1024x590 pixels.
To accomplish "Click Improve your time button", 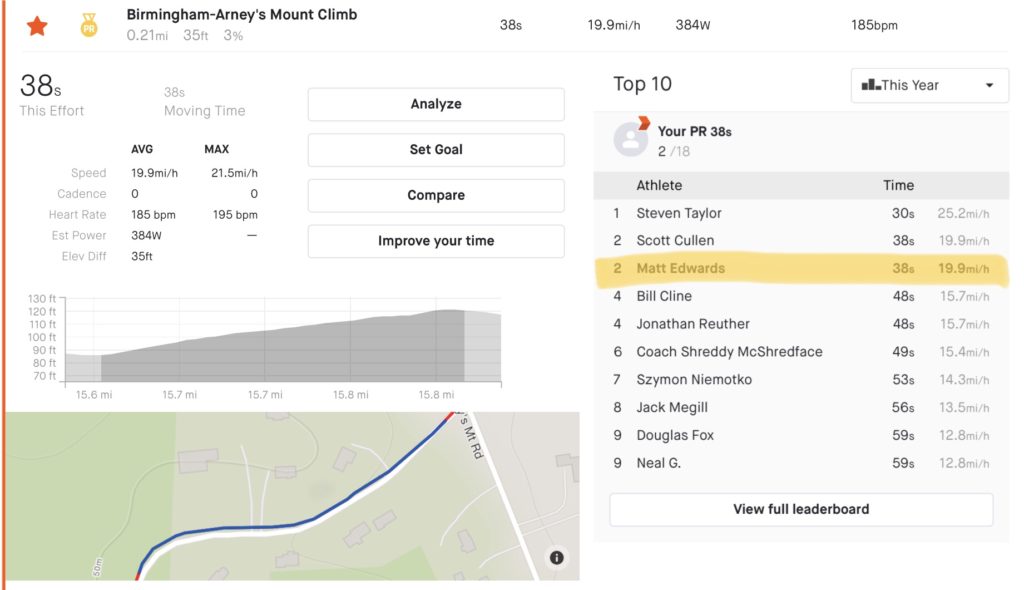I will (436, 241).
